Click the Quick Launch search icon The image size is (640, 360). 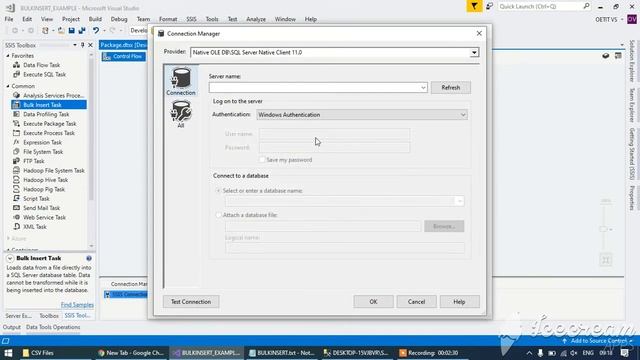[x=586, y=6]
